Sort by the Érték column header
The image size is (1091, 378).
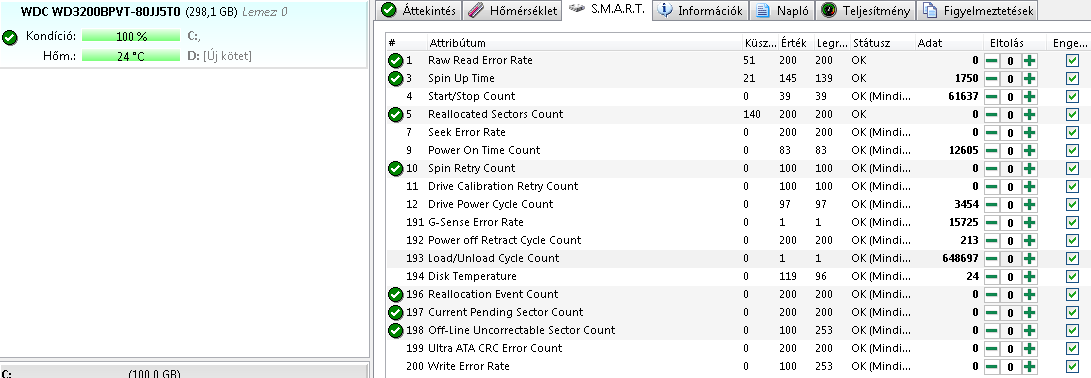point(795,43)
